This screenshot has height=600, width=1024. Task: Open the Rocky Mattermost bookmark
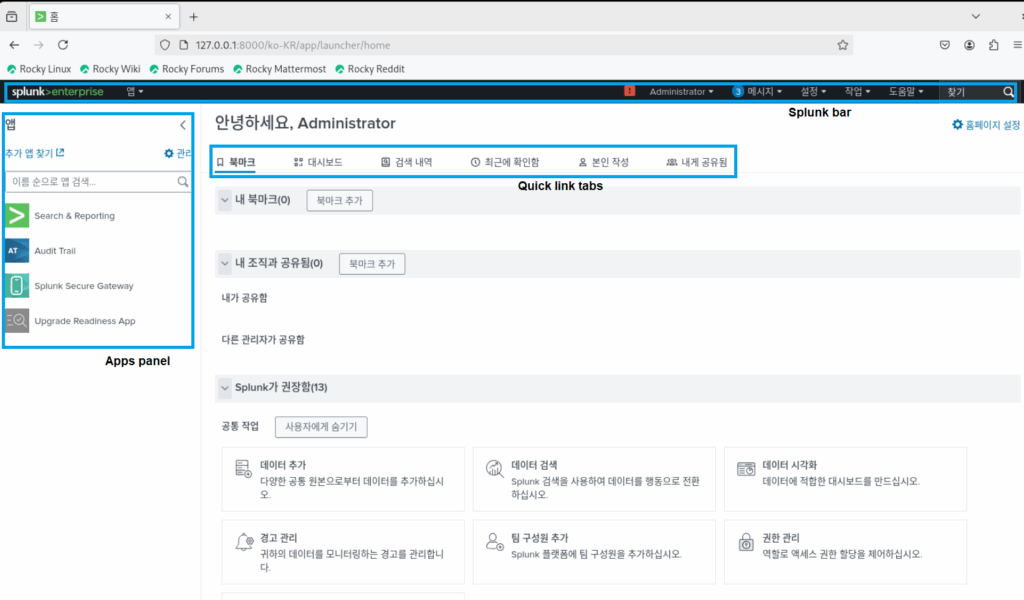[x=279, y=69]
